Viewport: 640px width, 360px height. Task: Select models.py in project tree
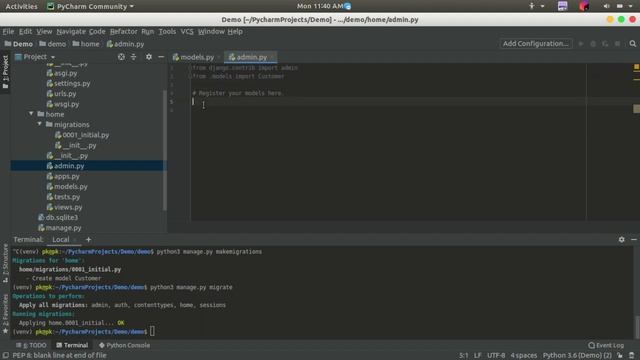coord(71,187)
